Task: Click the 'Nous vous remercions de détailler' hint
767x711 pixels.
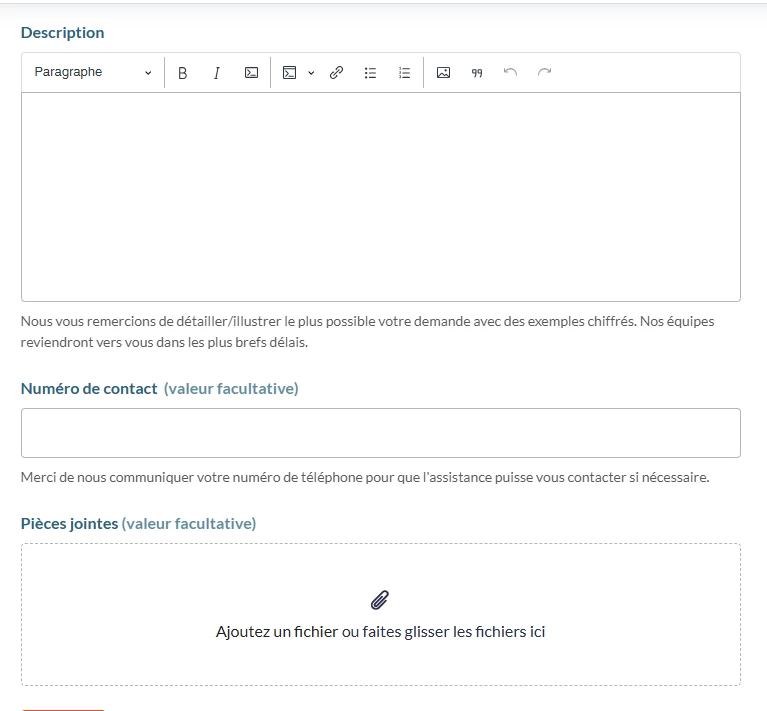Action: (367, 332)
